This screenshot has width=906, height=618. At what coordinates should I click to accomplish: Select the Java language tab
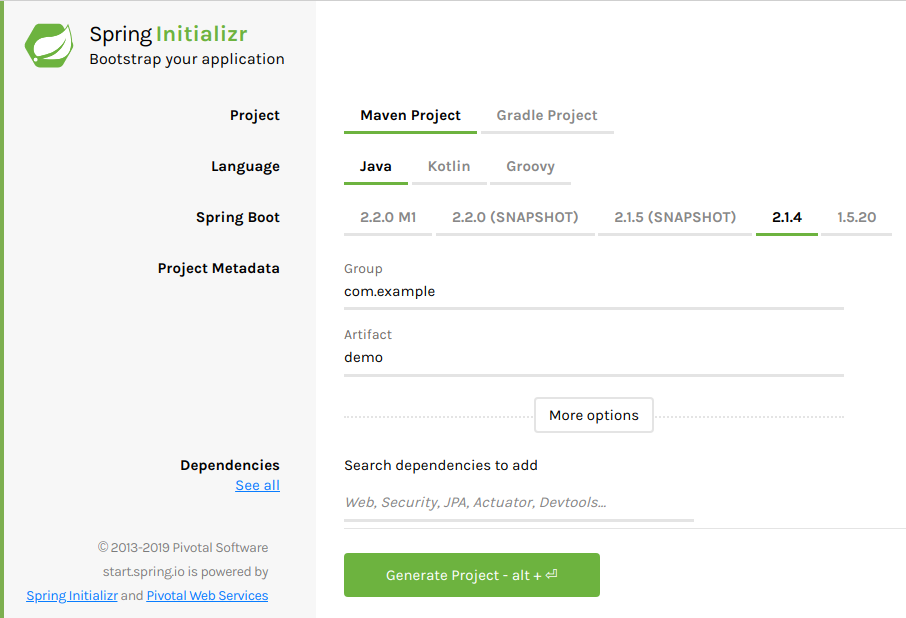pos(376,166)
